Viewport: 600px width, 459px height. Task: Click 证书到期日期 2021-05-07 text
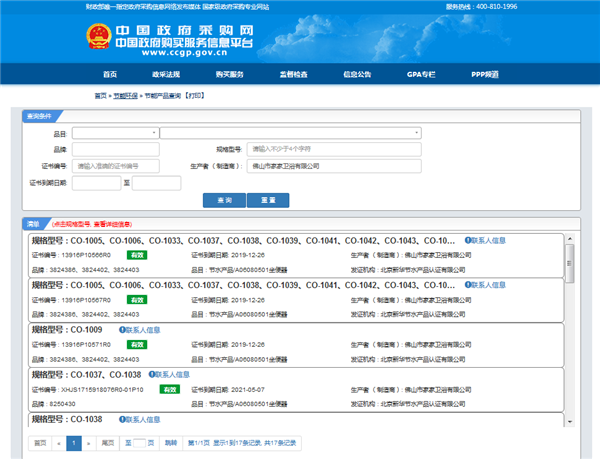228,390
